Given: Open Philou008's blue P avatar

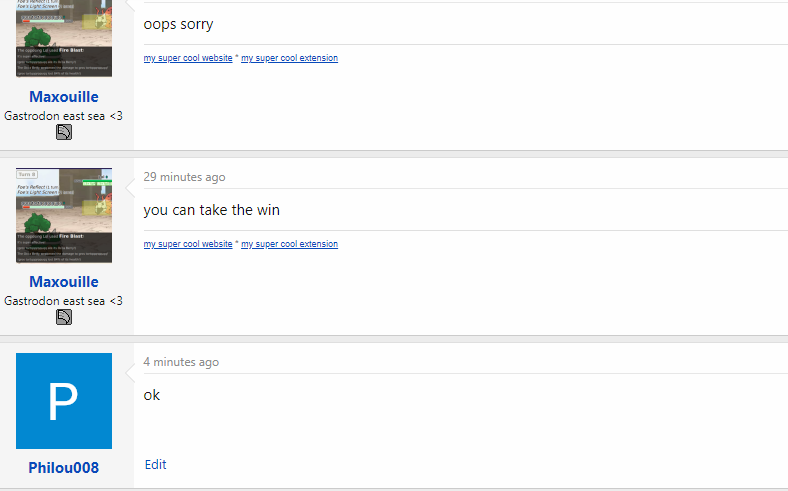Looking at the screenshot, I should 64,401.
